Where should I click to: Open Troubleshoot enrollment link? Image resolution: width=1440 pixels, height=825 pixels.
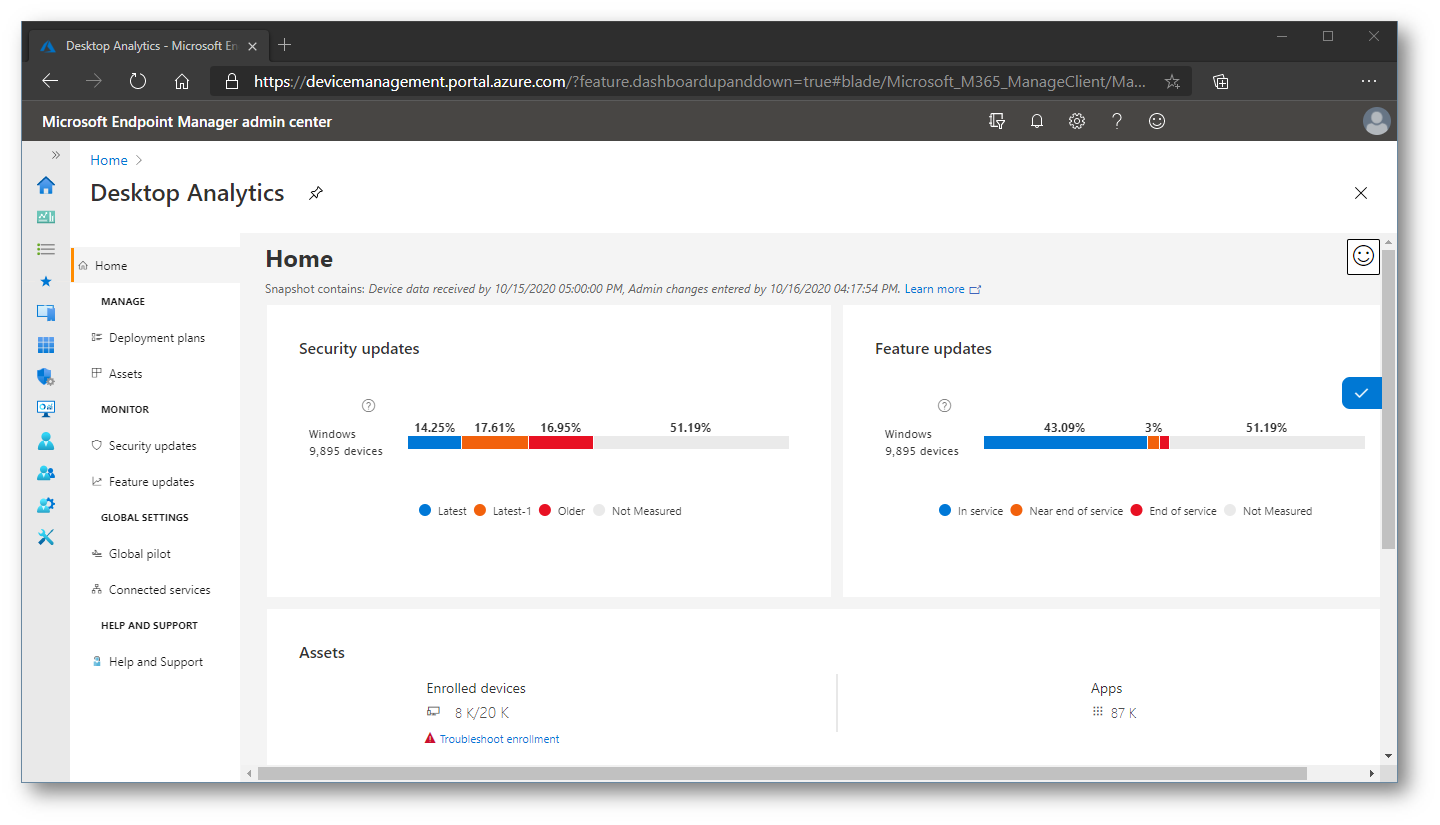499,739
